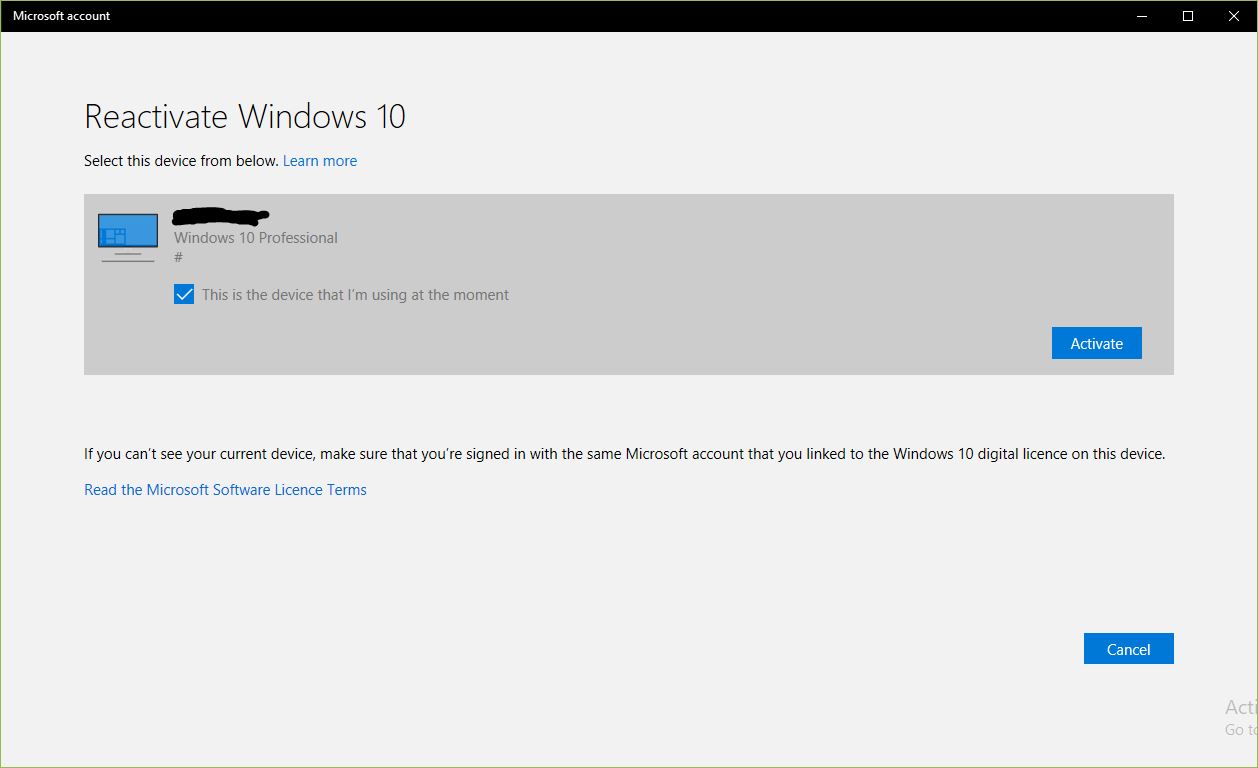Open the Learn more link
This screenshot has height=768, width=1258.
[x=320, y=161]
